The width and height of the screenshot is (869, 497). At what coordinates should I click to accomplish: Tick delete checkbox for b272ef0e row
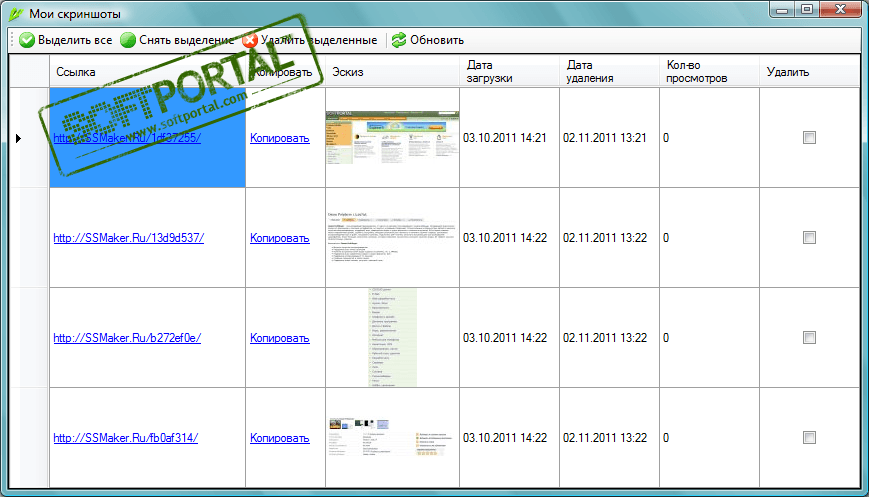(x=809, y=337)
